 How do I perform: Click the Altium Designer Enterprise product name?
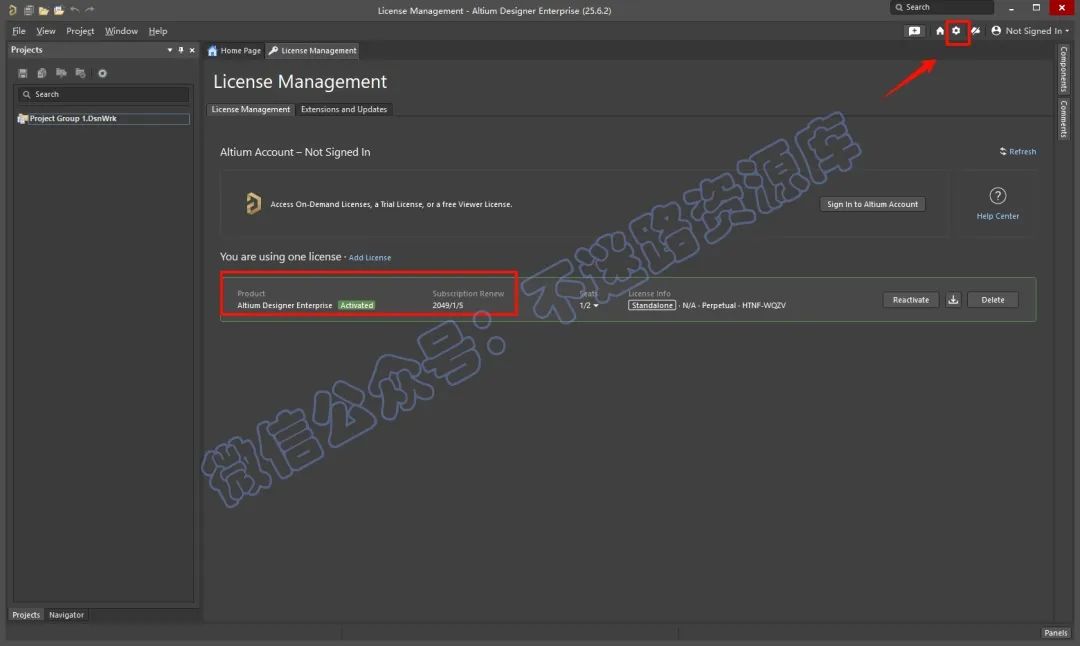(x=284, y=305)
